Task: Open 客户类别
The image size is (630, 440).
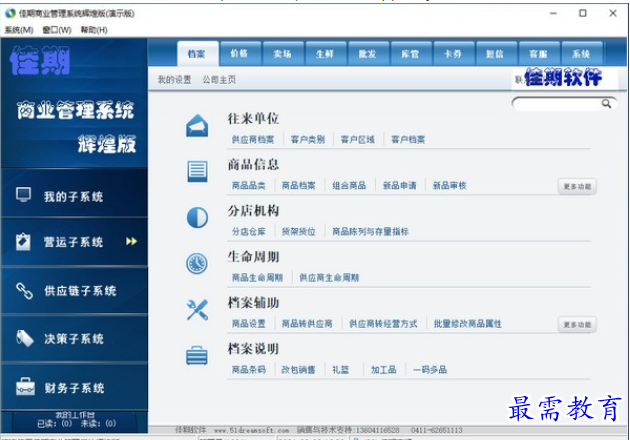Action: pyautogui.click(x=308, y=139)
